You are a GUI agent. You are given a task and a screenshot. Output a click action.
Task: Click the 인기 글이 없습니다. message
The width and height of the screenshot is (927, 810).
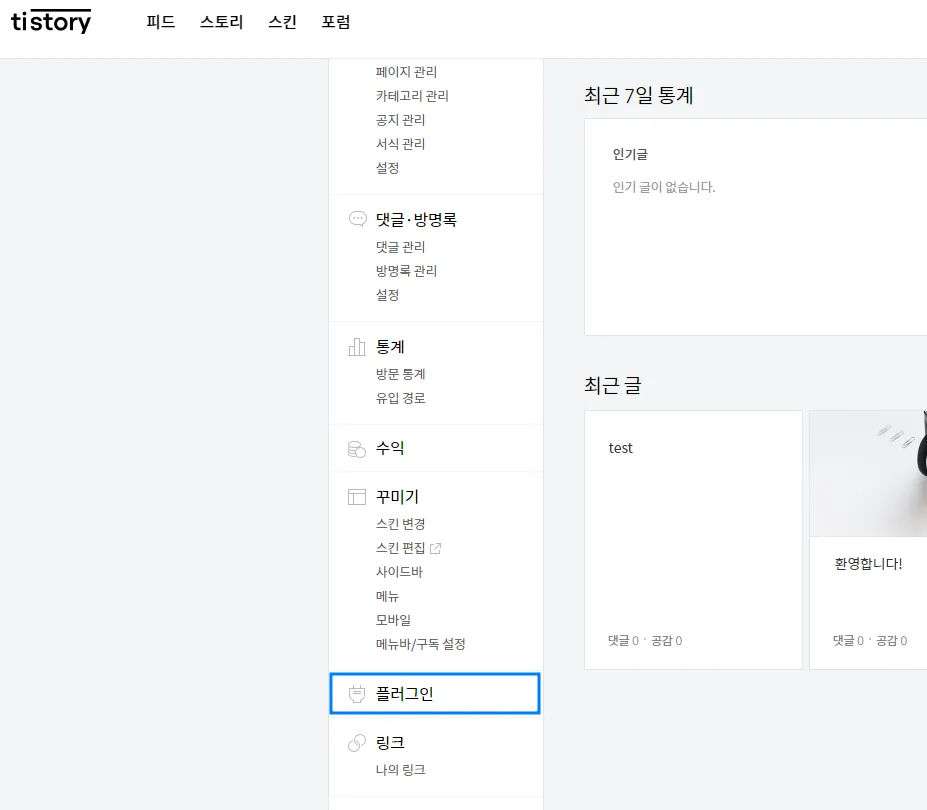coord(664,187)
